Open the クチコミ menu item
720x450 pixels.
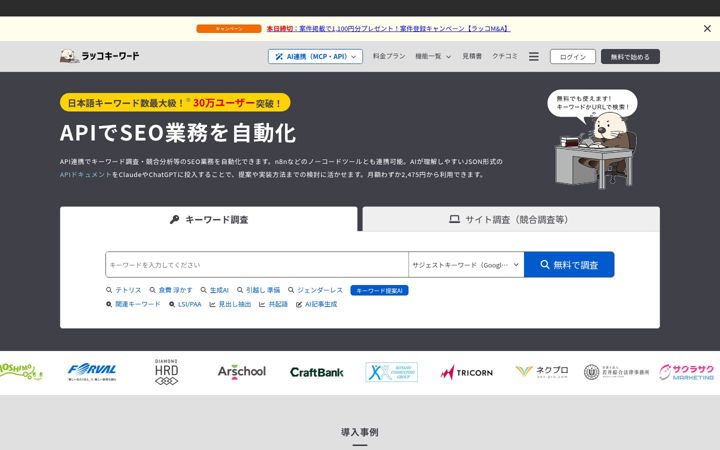tap(505, 56)
